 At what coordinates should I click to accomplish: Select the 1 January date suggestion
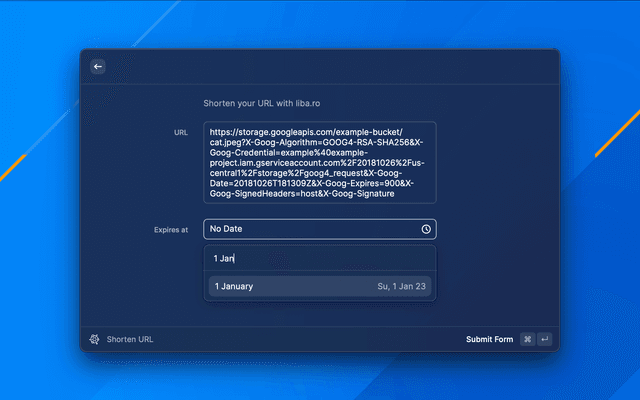(x=234, y=286)
